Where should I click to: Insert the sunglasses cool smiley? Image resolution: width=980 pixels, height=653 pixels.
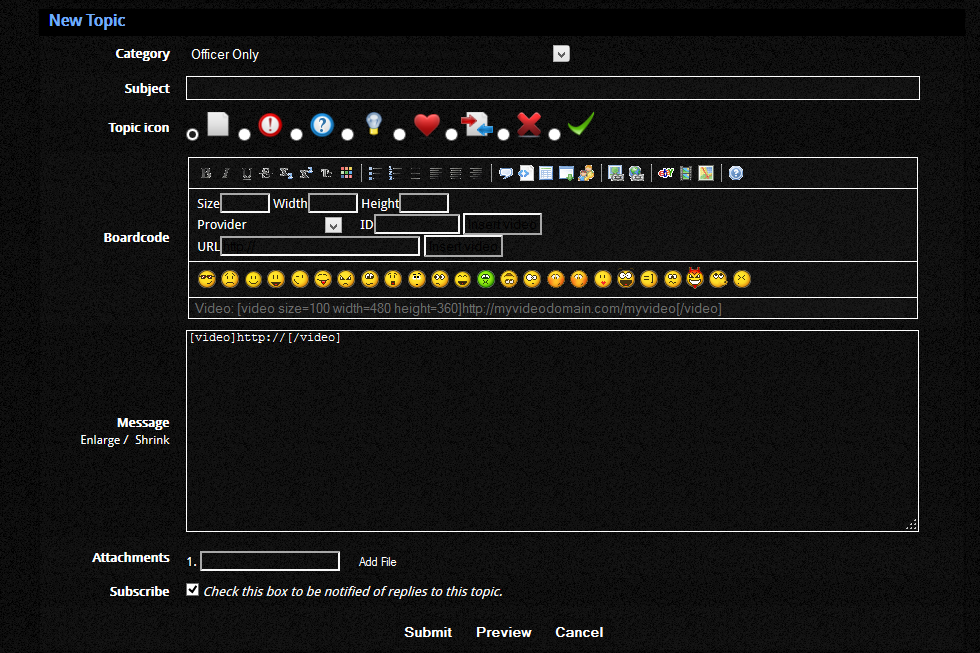[x=207, y=279]
